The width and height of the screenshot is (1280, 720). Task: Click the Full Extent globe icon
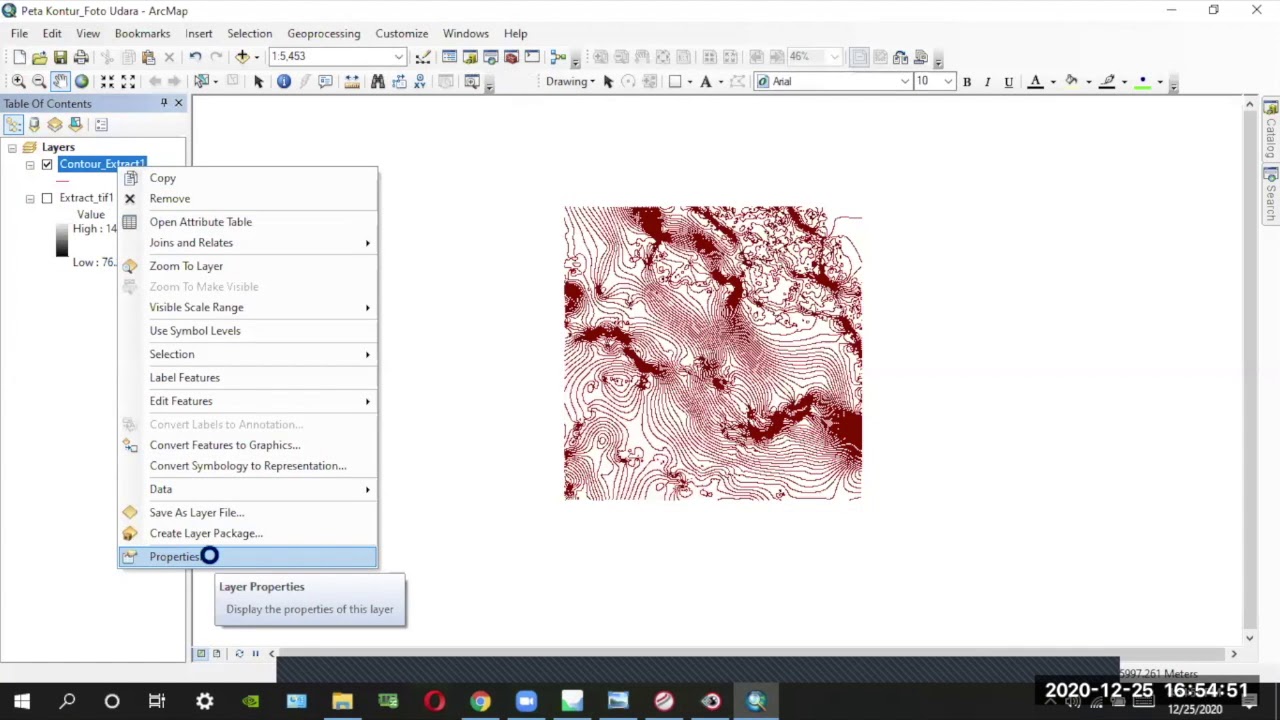pos(82,81)
